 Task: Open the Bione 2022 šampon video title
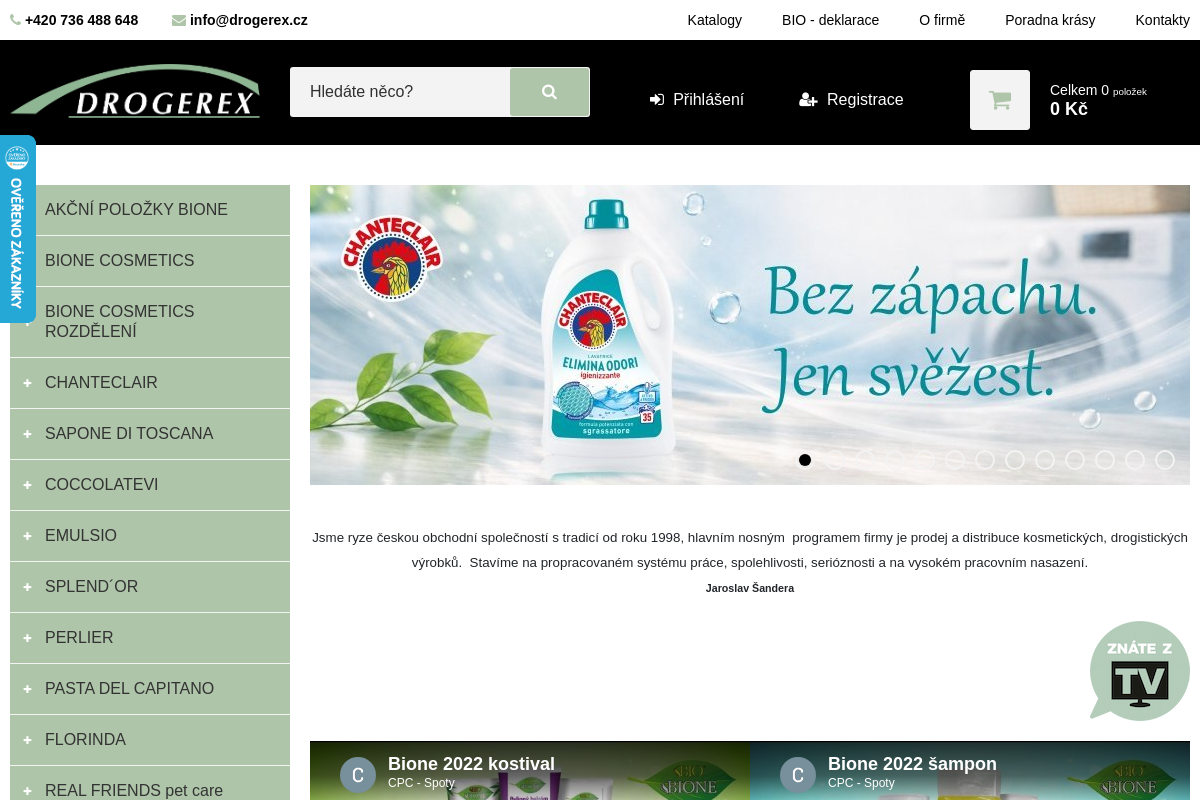[912, 764]
